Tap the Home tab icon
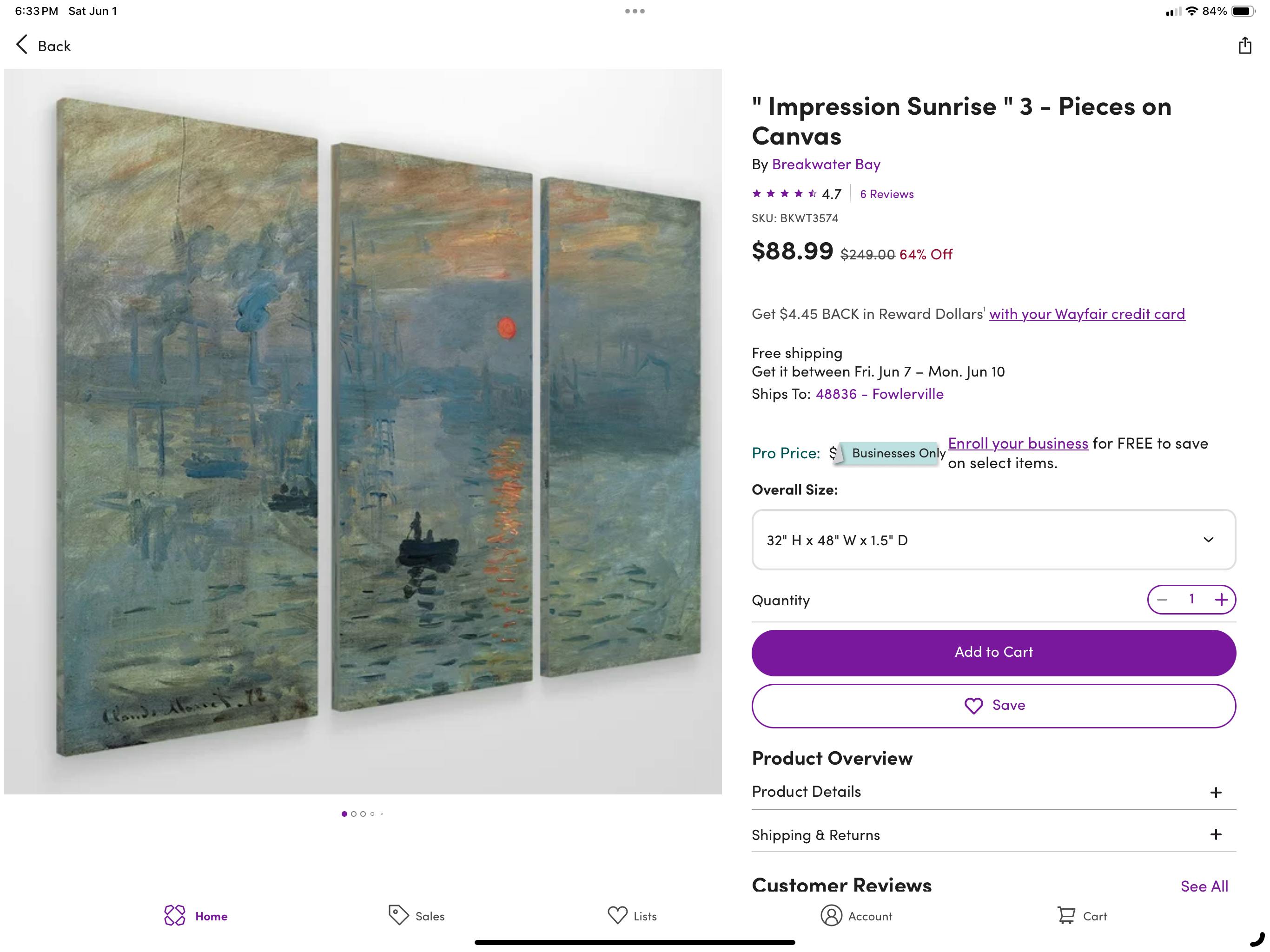1270x952 pixels. click(x=175, y=916)
